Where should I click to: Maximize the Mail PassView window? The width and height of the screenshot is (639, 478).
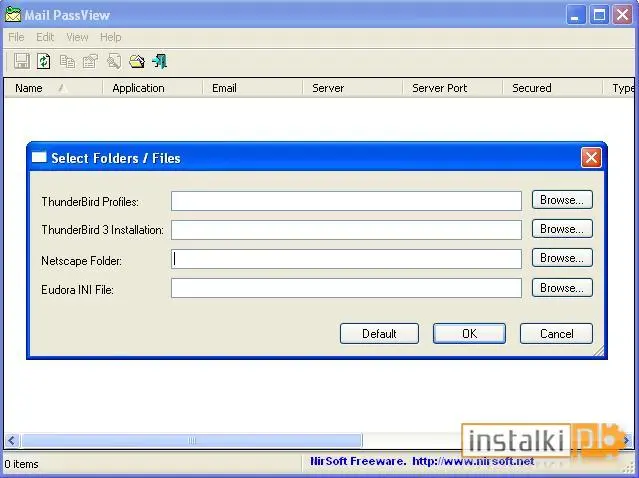(599, 15)
